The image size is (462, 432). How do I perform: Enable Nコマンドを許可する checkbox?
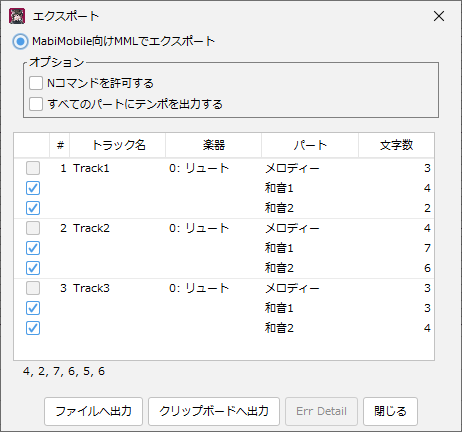36,83
